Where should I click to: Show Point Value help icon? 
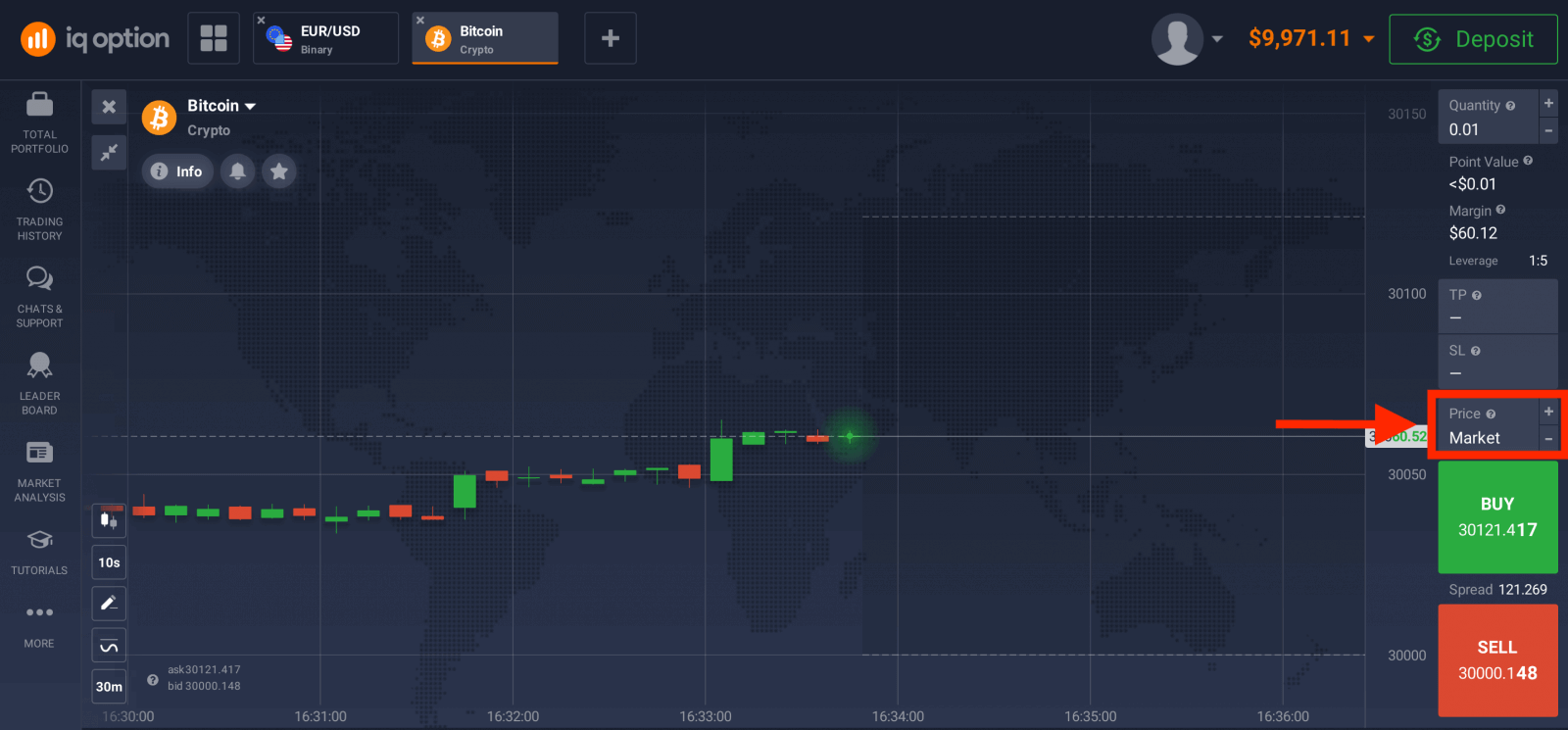pyautogui.click(x=1528, y=161)
